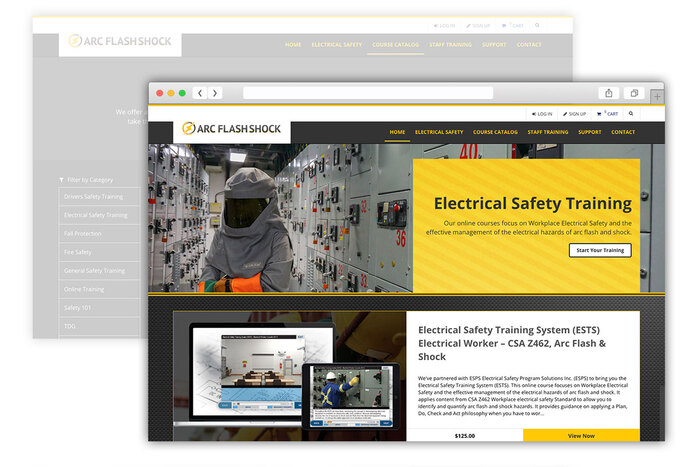Select Sign Up in the front site header
This screenshot has height=467, width=700.
click(x=575, y=114)
